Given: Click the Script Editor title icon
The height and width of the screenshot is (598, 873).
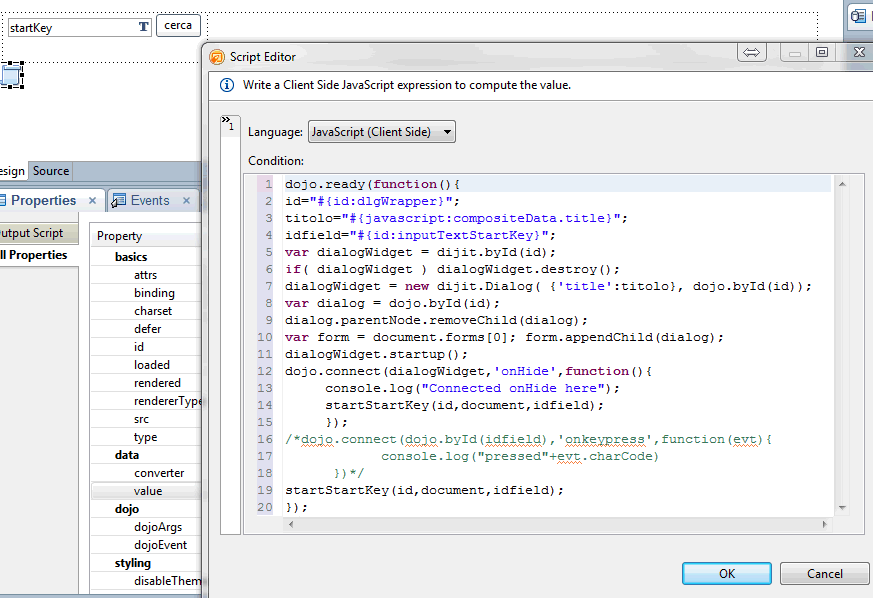Looking at the screenshot, I should coord(217,57).
